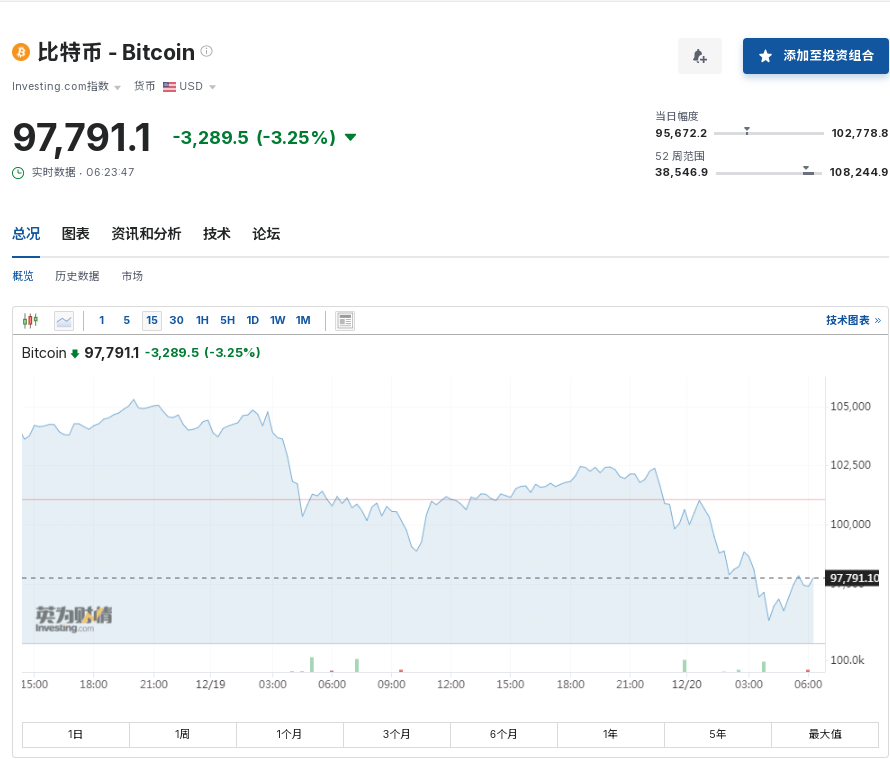
Task: Click the 97,791.10 price label on chart axis
Action: point(853,578)
